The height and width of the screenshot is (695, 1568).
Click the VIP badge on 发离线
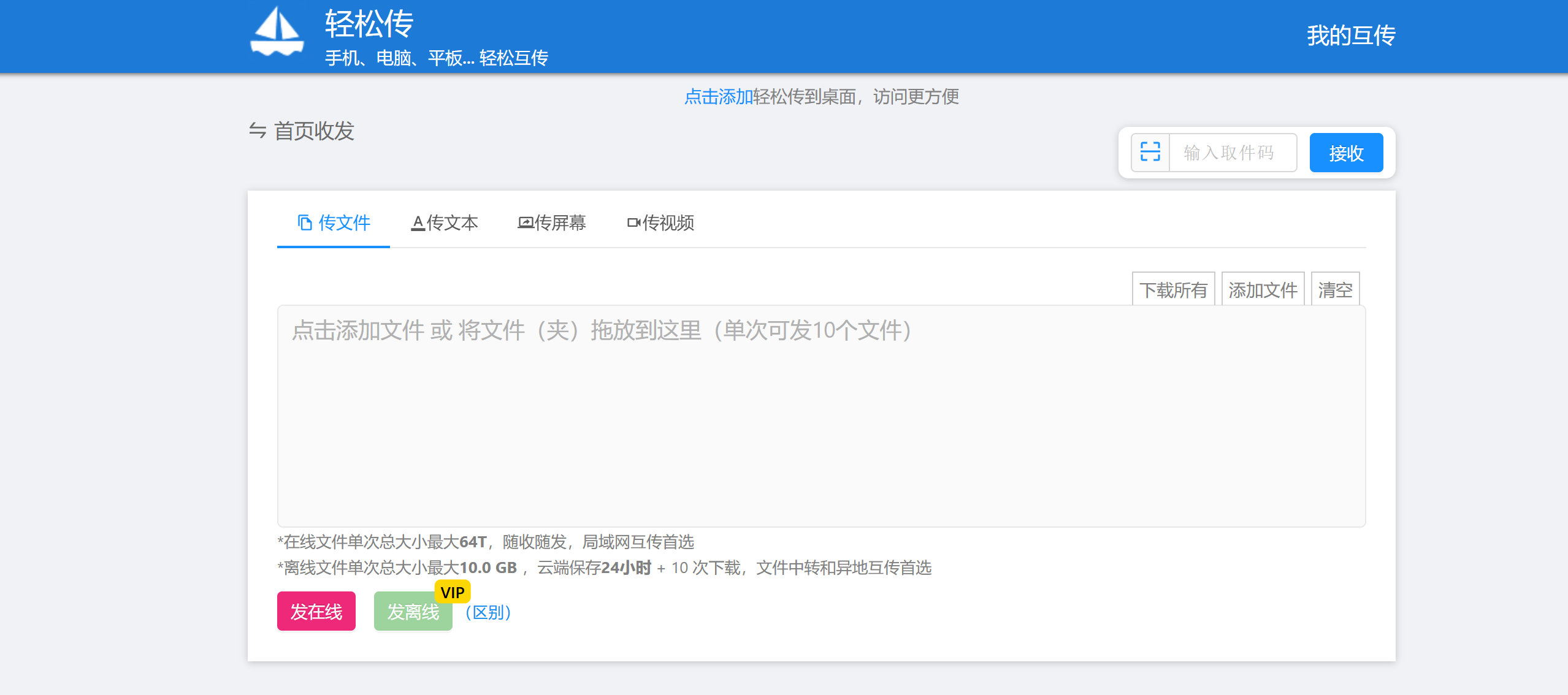tap(453, 592)
